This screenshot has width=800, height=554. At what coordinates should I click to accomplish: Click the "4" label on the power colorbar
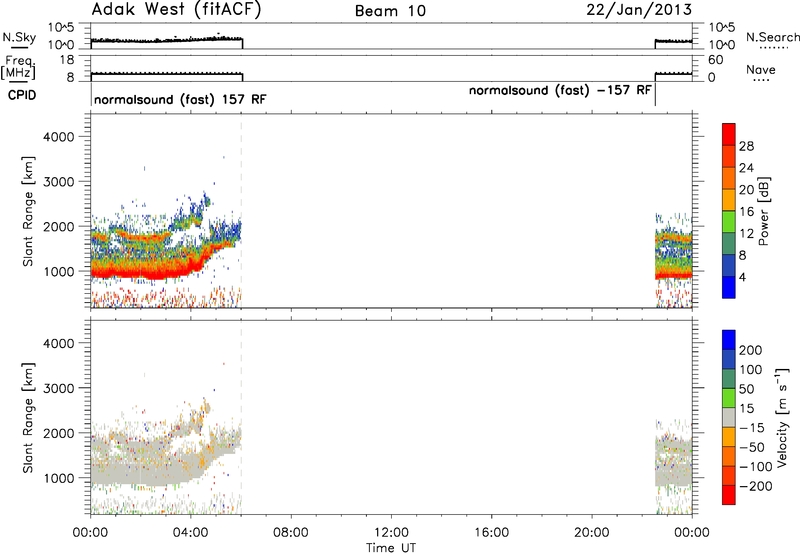[x=742, y=278]
